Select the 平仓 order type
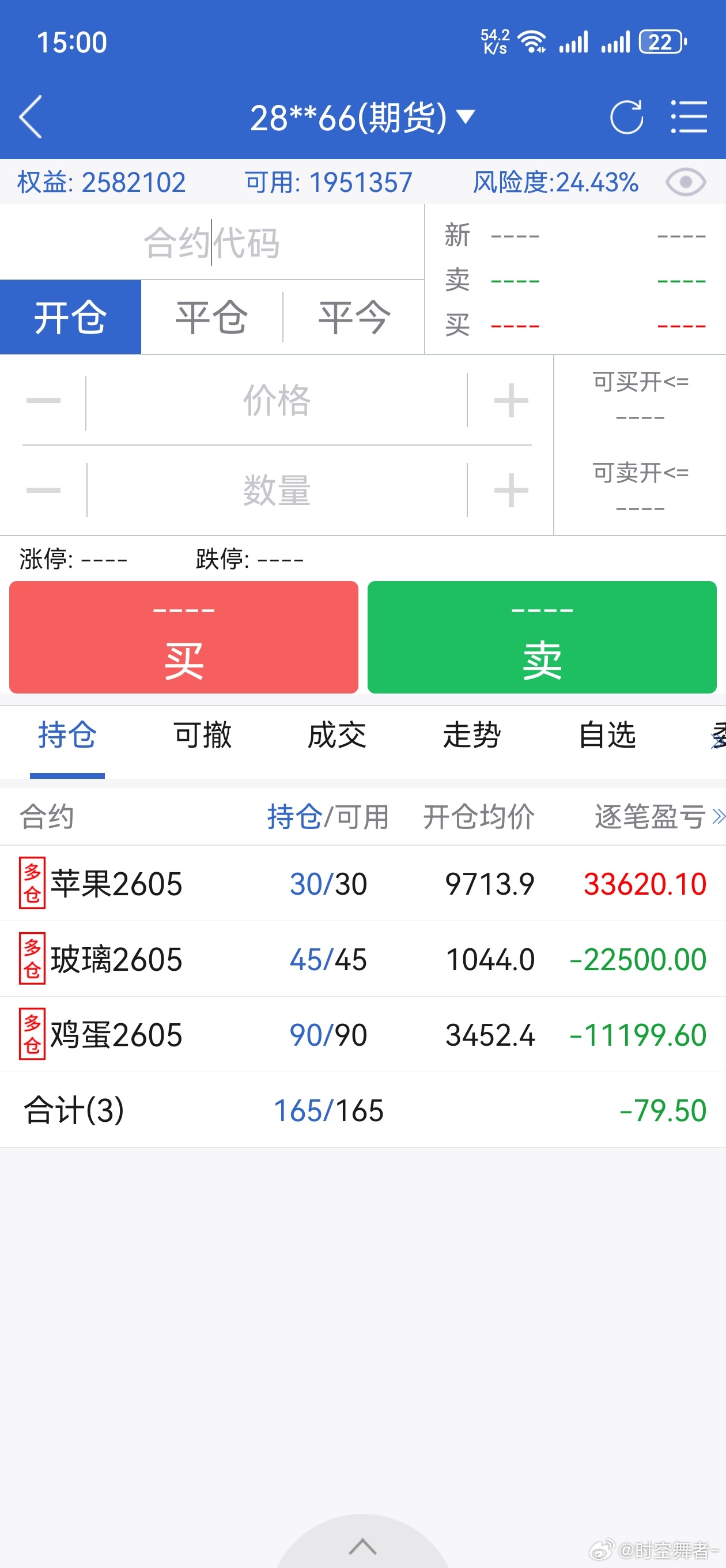 pyautogui.click(x=212, y=317)
